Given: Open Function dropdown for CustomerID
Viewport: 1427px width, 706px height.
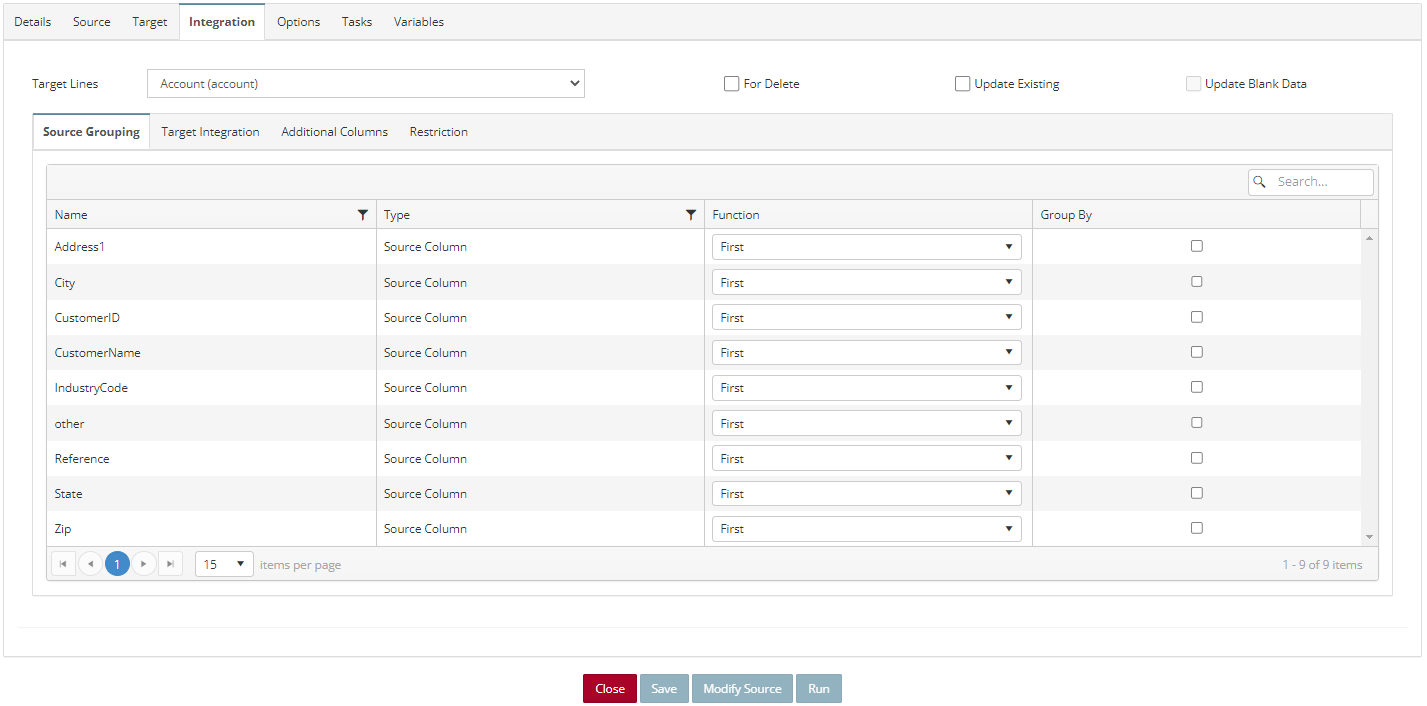Looking at the screenshot, I should click(x=867, y=317).
